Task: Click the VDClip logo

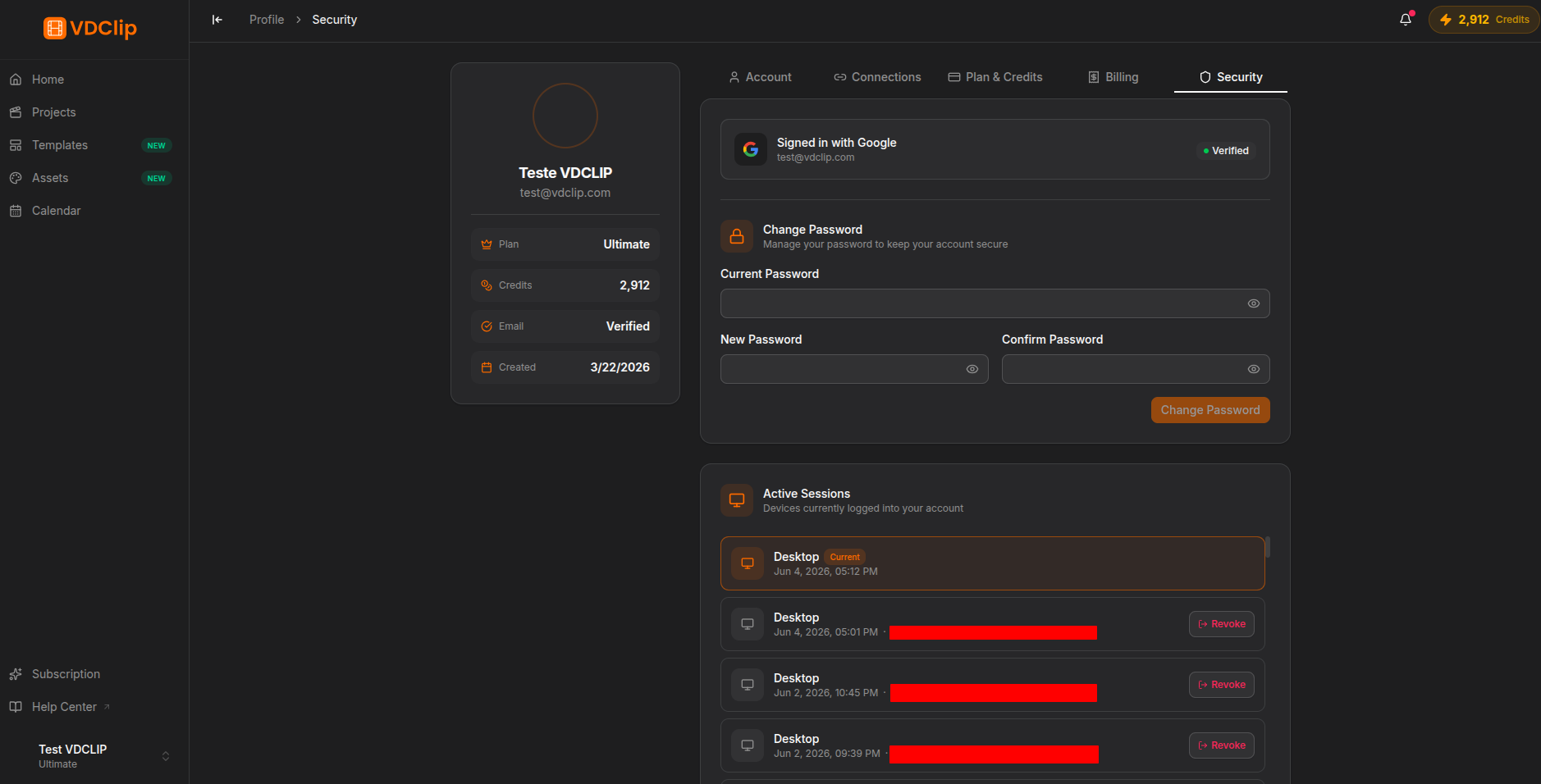Action: 90,28
